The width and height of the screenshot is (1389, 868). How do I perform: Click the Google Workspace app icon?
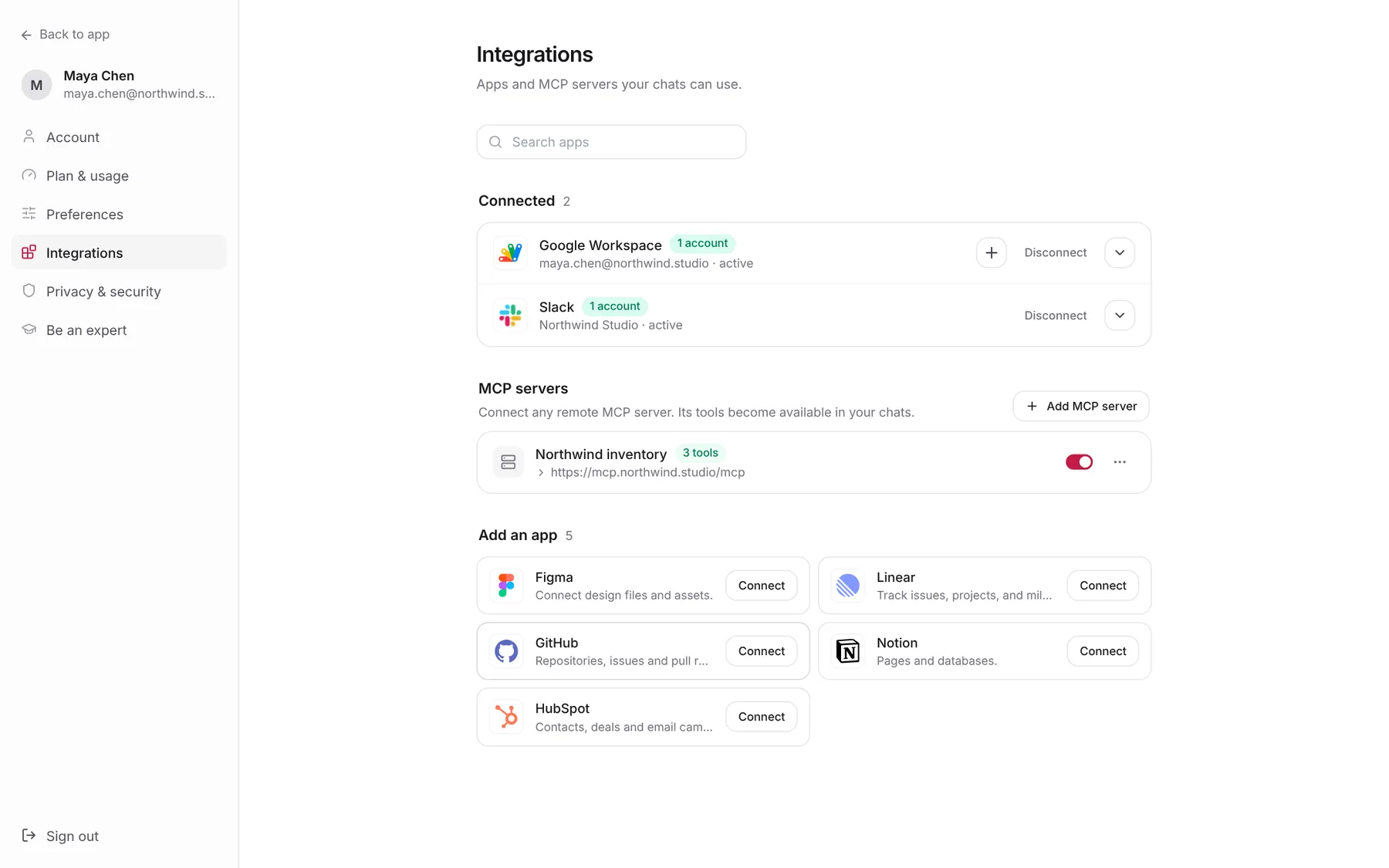point(510,253)
